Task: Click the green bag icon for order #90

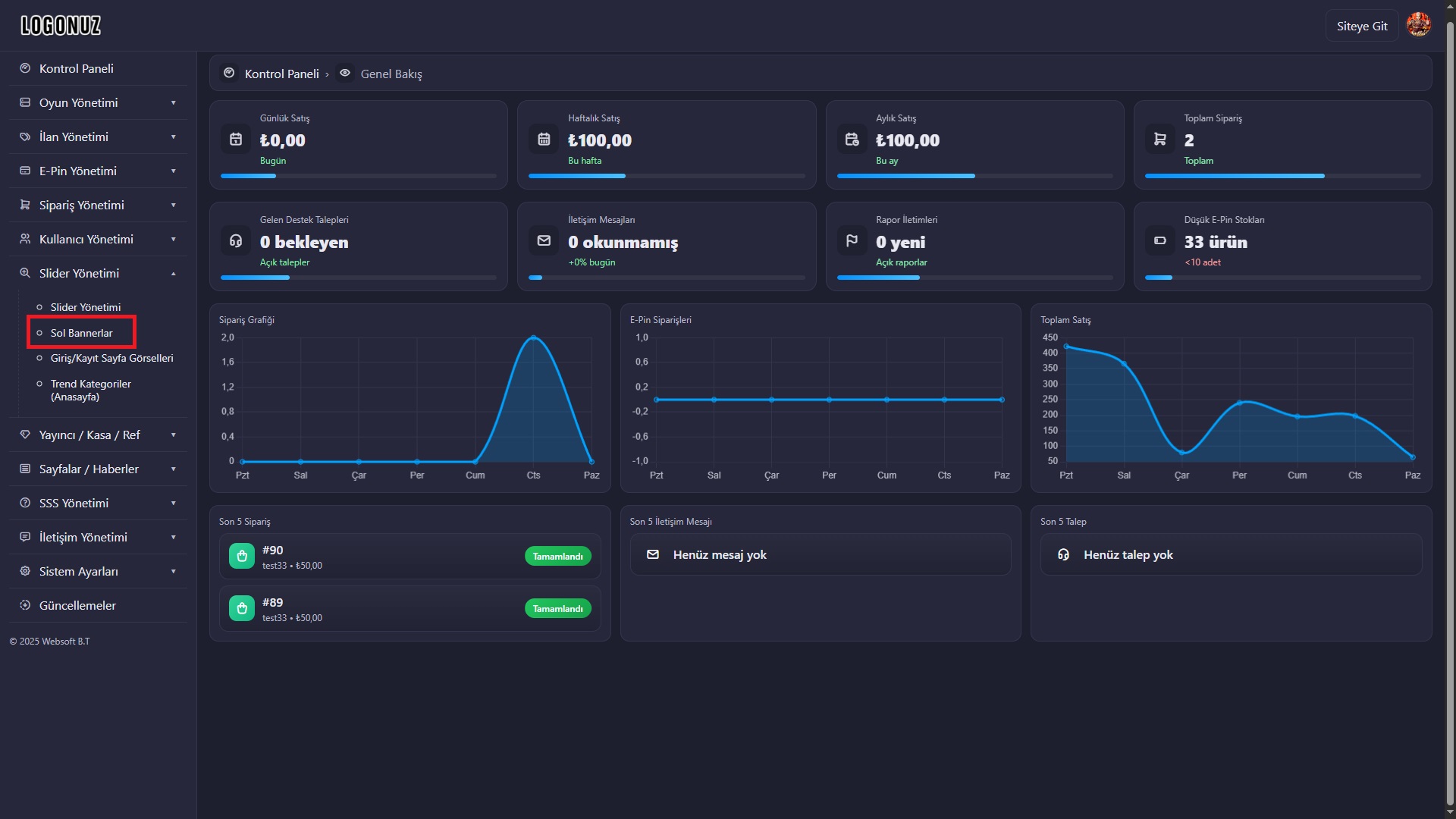Action: click(x=242, y=556)
